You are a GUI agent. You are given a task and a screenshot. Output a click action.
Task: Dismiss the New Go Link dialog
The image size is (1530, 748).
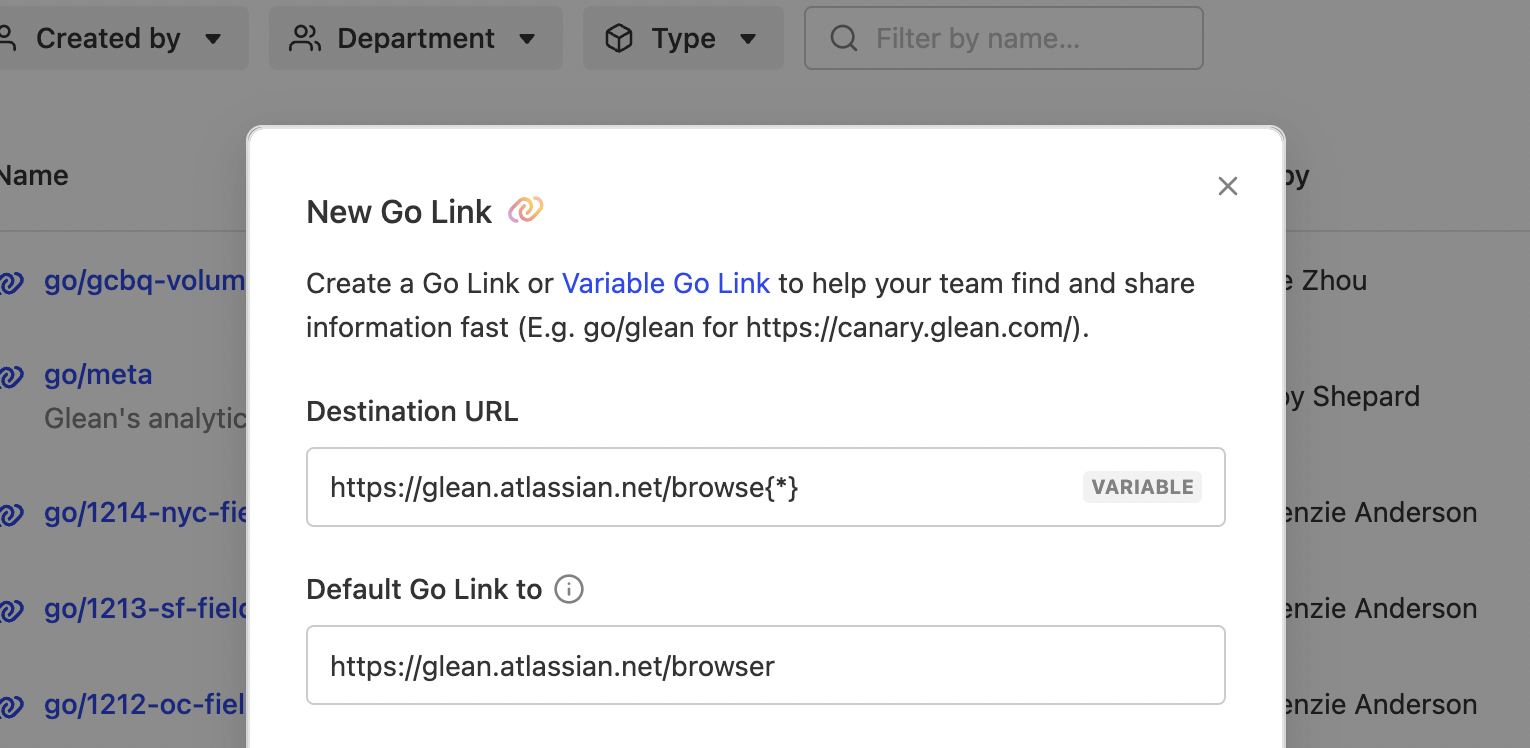(x=1228, y=186)
